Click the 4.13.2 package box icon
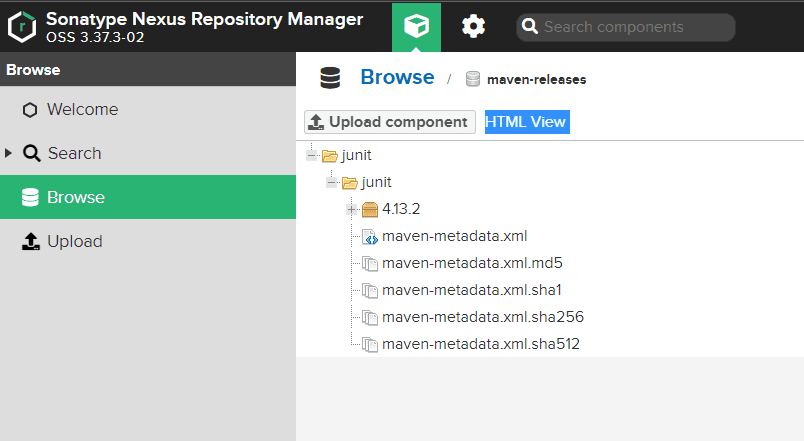The width and height of the screenshot is (804, 441). click(x=370, y=210)
